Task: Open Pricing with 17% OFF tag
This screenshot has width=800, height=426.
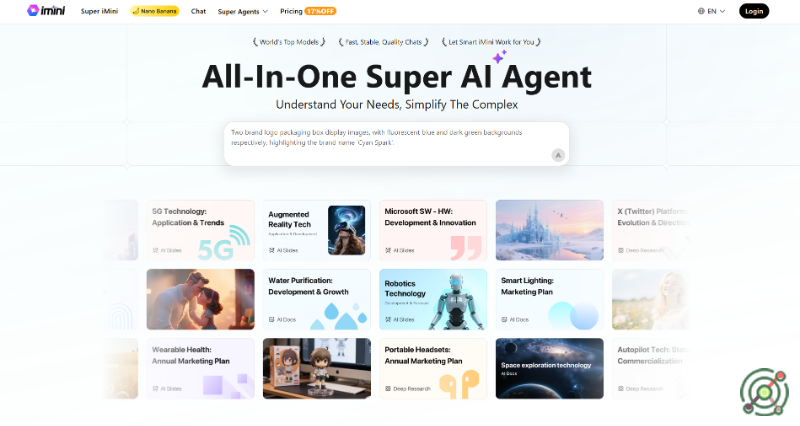Action: point(308,11)
